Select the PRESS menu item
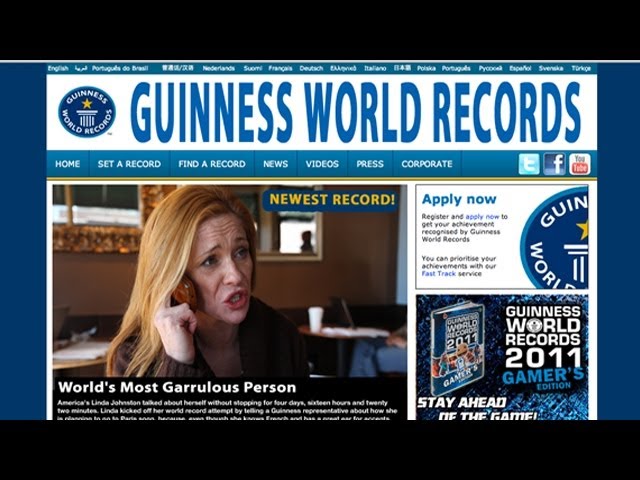640x480 pixels. coord(370,164)
